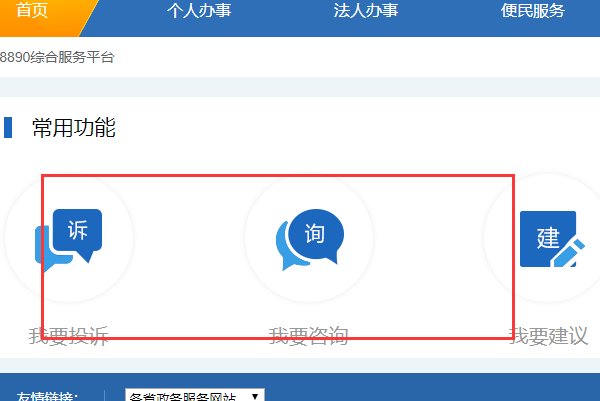This screenshot has width=600, height=401.
Task: Go to 个人办事 menu
Action: (199, 11)
